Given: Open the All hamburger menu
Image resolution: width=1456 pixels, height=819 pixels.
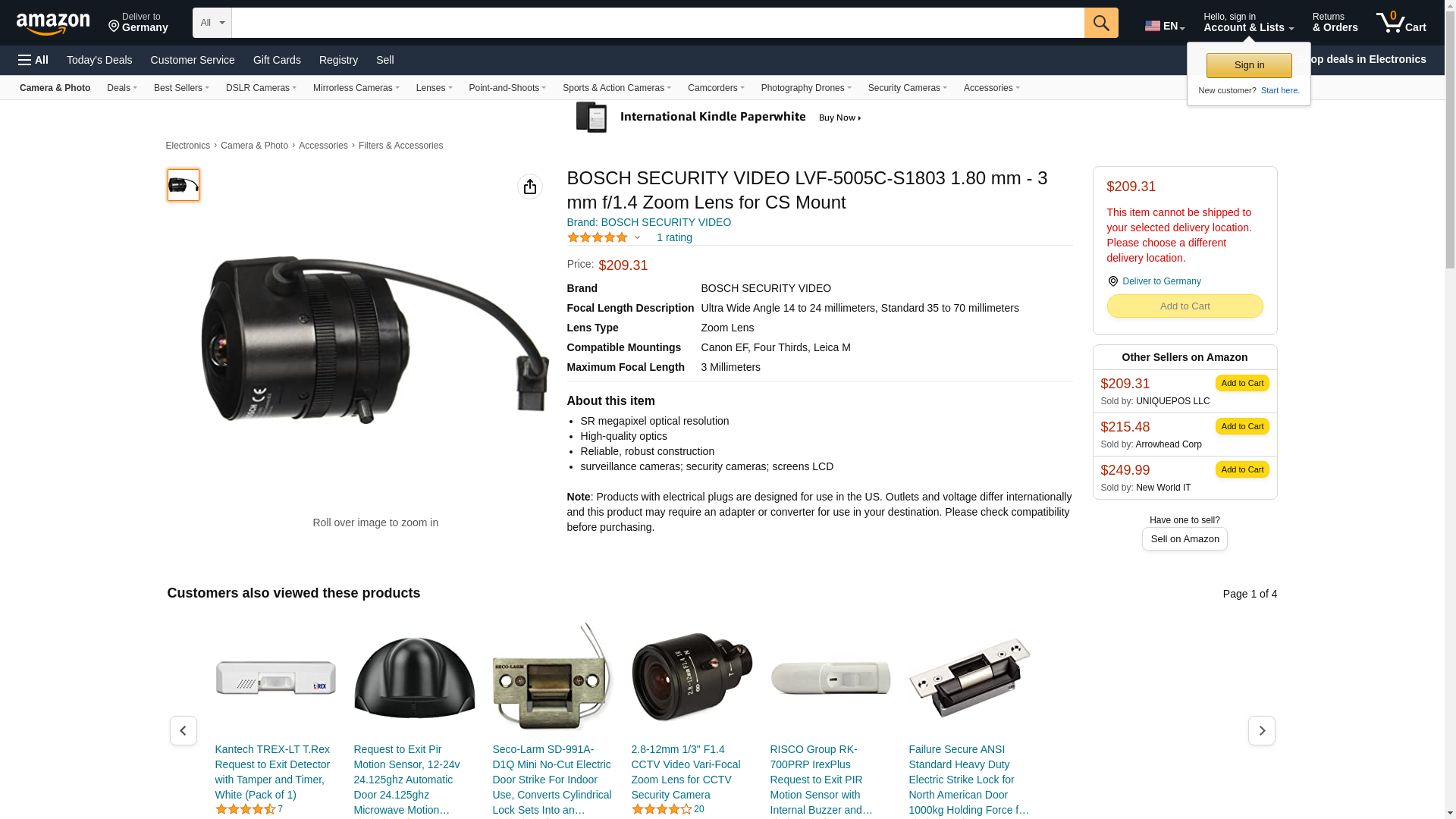Looking at the screenshot, I should [x=33, y=60].
